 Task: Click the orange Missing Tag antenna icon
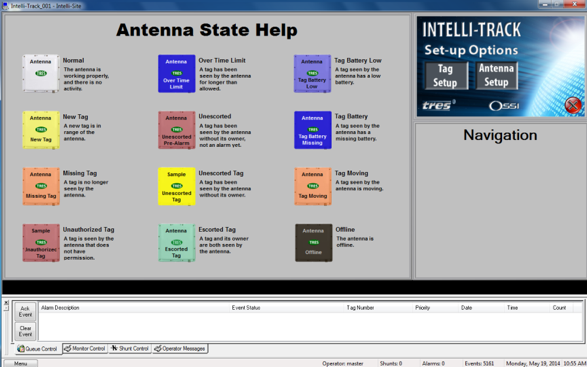point(41,186)
